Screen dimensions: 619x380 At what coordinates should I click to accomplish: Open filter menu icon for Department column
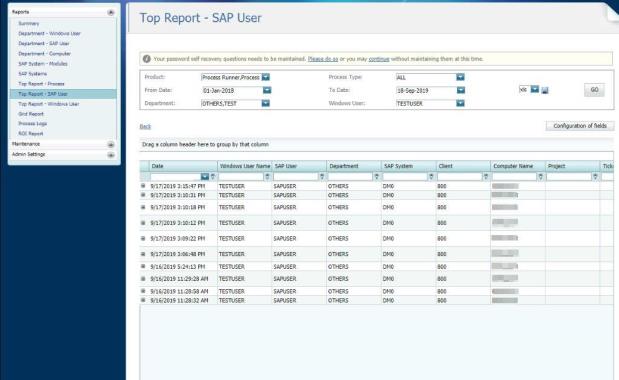point(377,176)
